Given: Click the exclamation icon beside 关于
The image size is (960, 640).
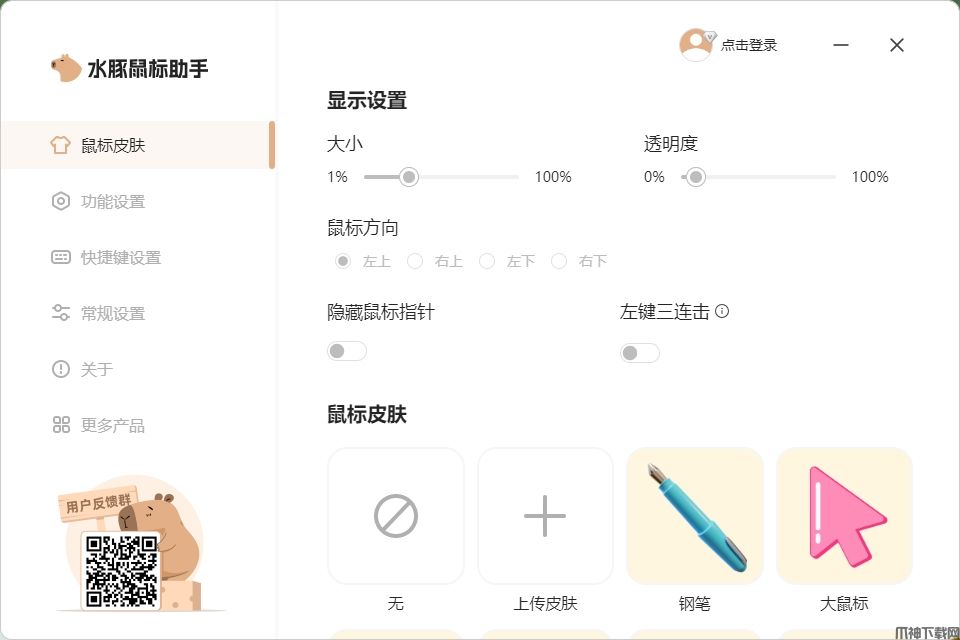Looking at the screenshot, I should point(61,369).
